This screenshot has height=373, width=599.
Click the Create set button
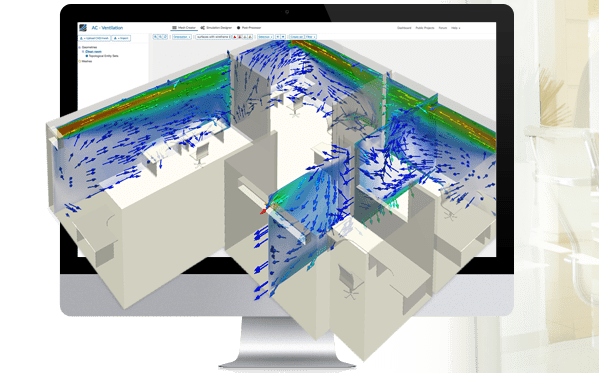[x=296, y=37]
